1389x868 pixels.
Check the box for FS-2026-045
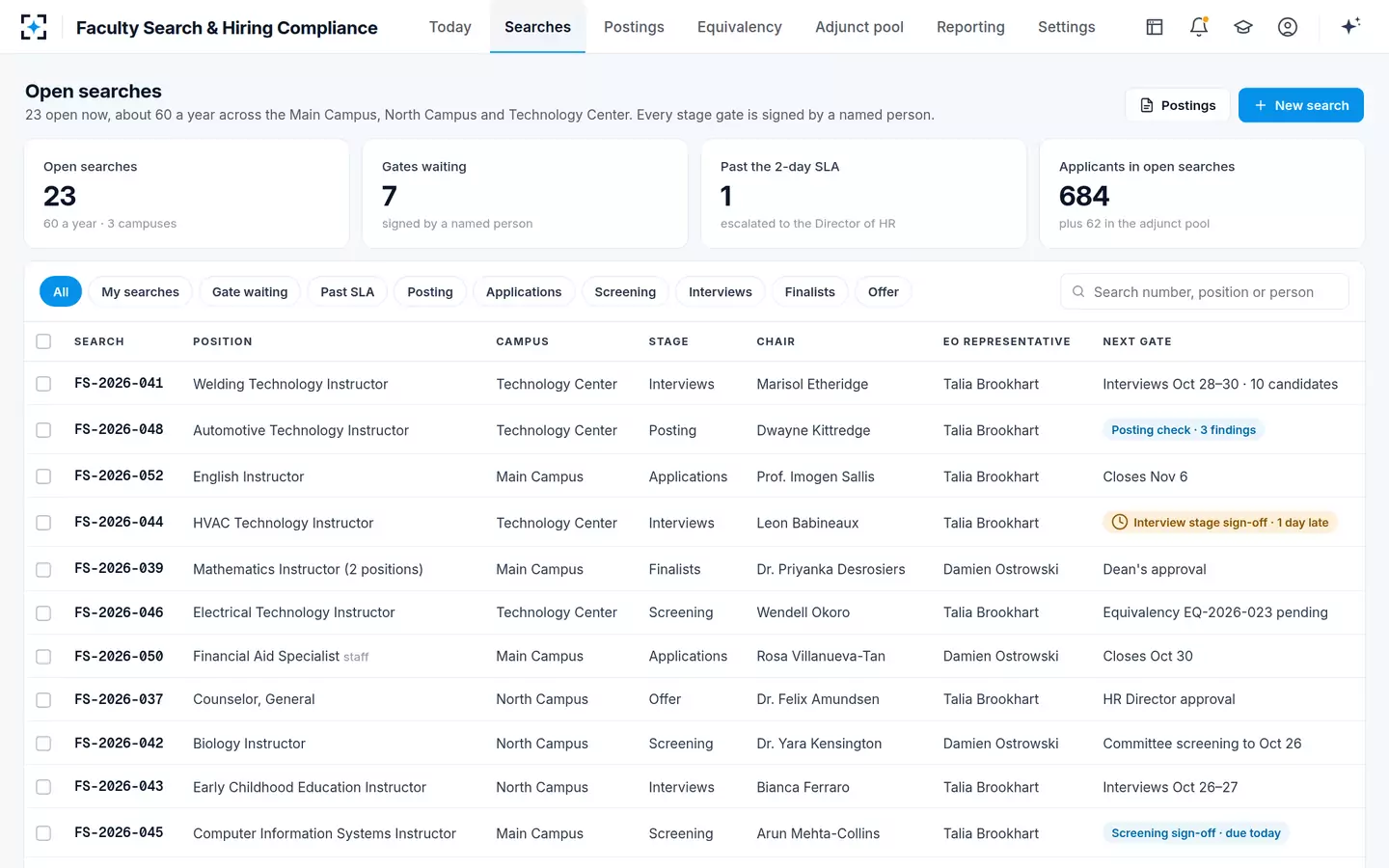[43, 833]
